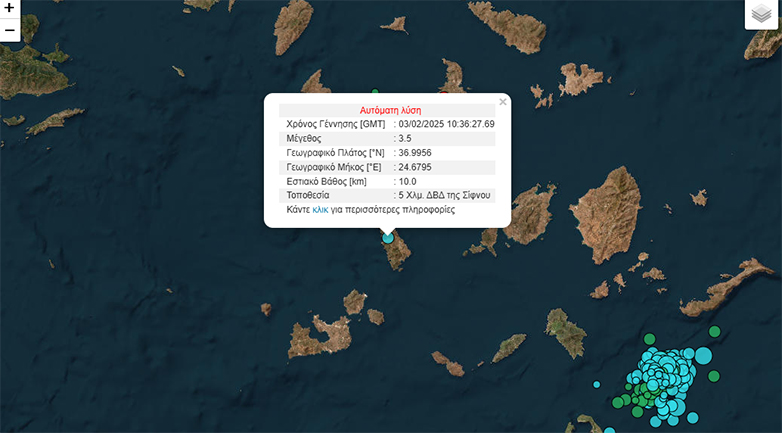
Task: Click the origin time value 03/02/2025 10:36:27.69
Action: point(447,124)
